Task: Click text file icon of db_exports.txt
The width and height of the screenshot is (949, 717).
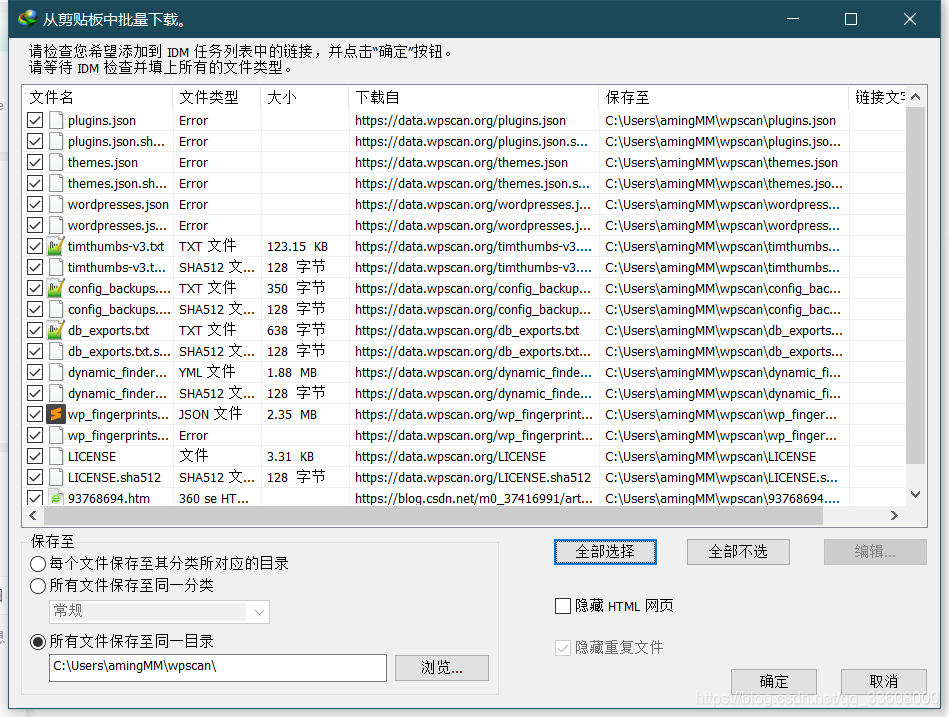Action: [x=56, y=330]
